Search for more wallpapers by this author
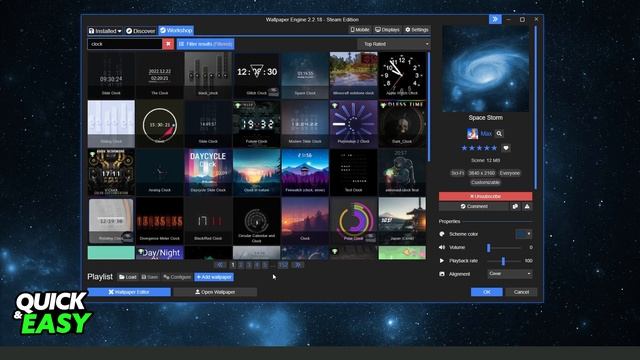640x360 pixels. [499, 133]
